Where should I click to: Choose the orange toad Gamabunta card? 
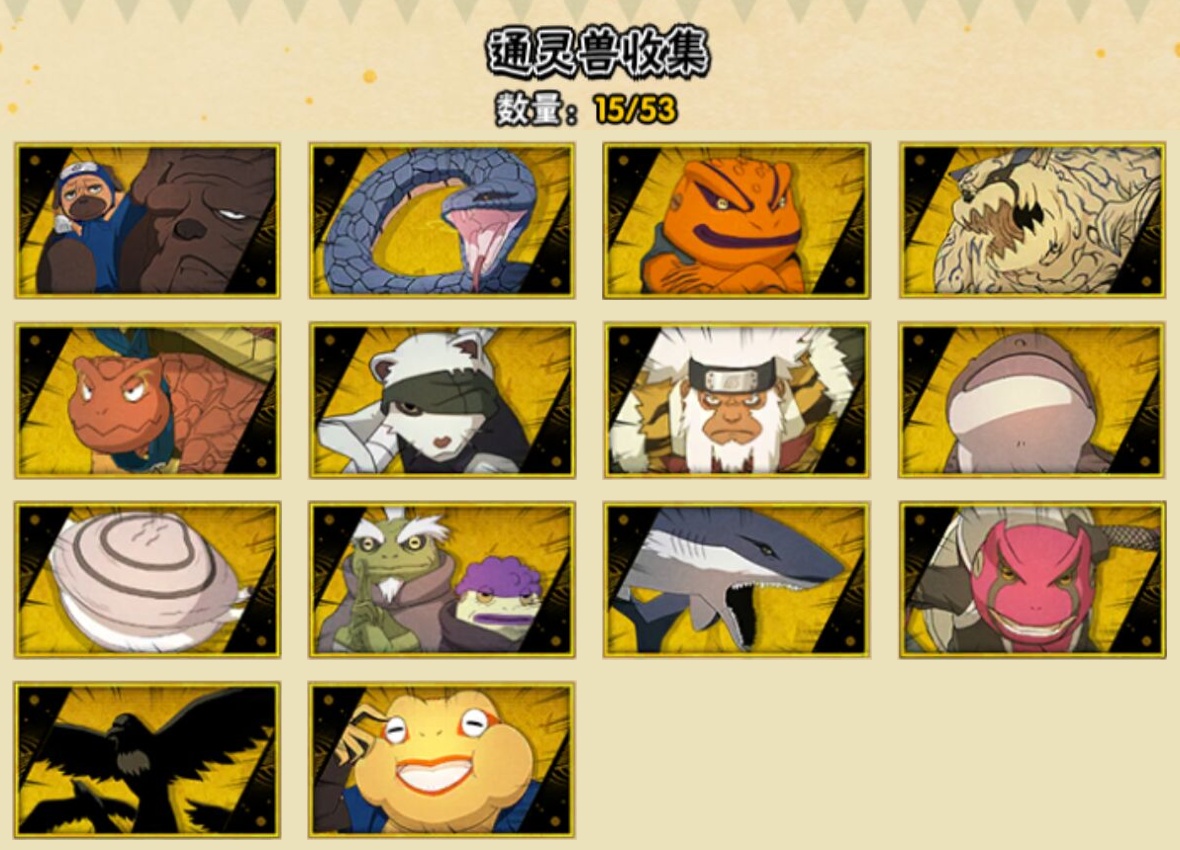coord(737,221)
